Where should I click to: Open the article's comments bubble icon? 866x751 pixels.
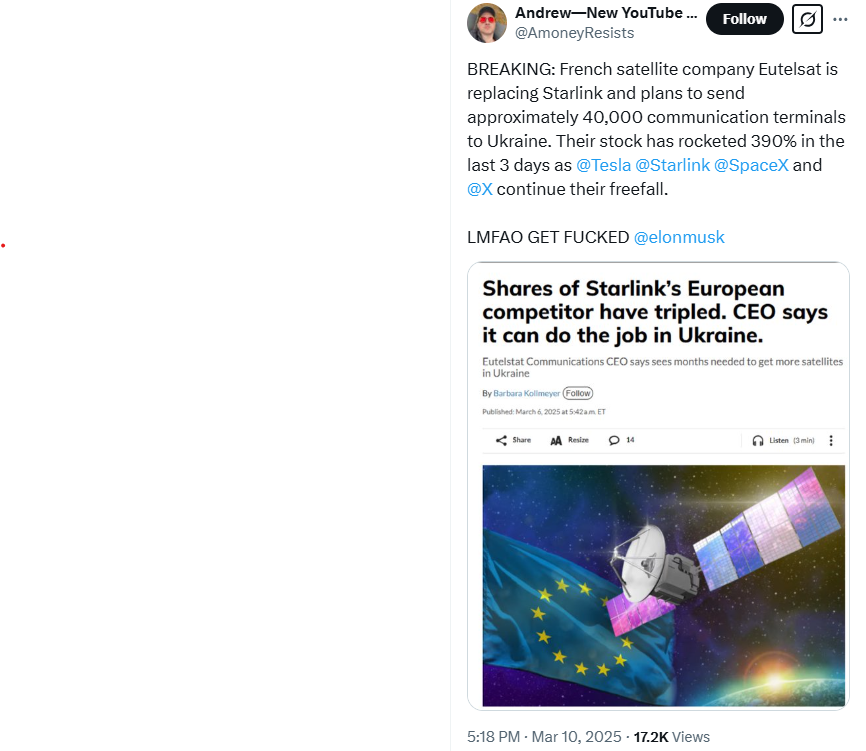(x=614, y=440)
